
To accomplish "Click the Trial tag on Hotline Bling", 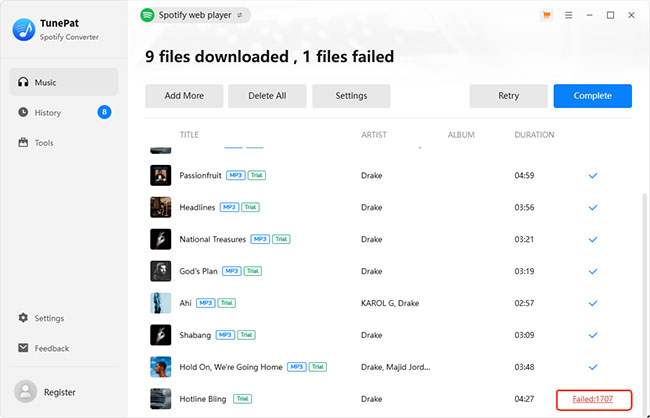I will point(243,399).
